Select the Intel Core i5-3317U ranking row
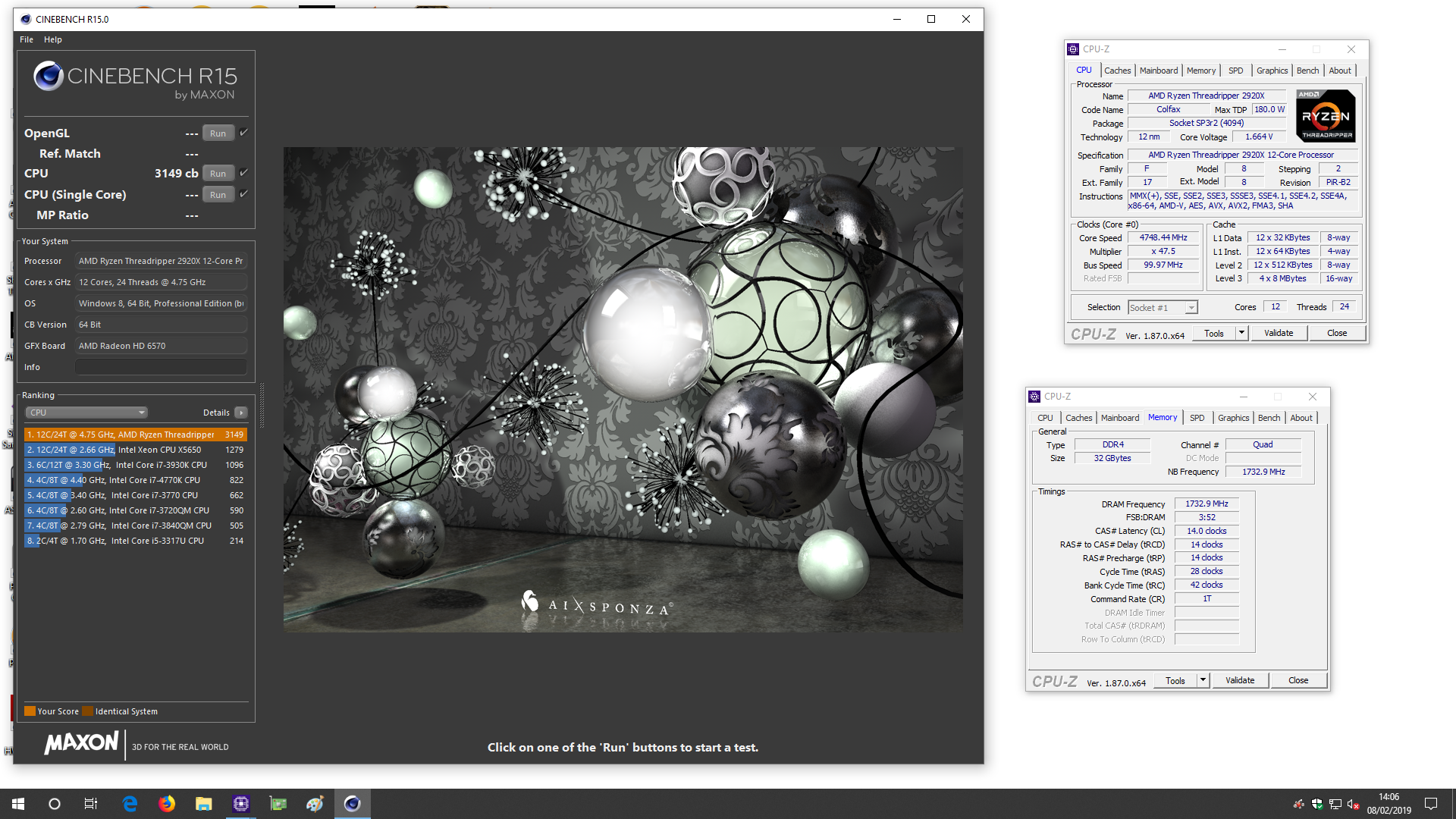The height and width of the screenshot is (819, 1456). coord(136,541)
